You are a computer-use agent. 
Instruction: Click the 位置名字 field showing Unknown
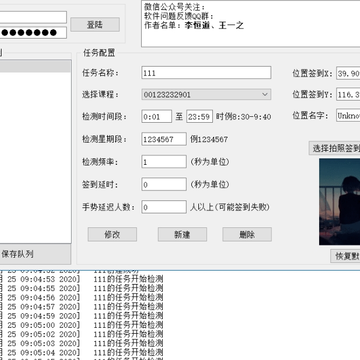coord(348,116)
